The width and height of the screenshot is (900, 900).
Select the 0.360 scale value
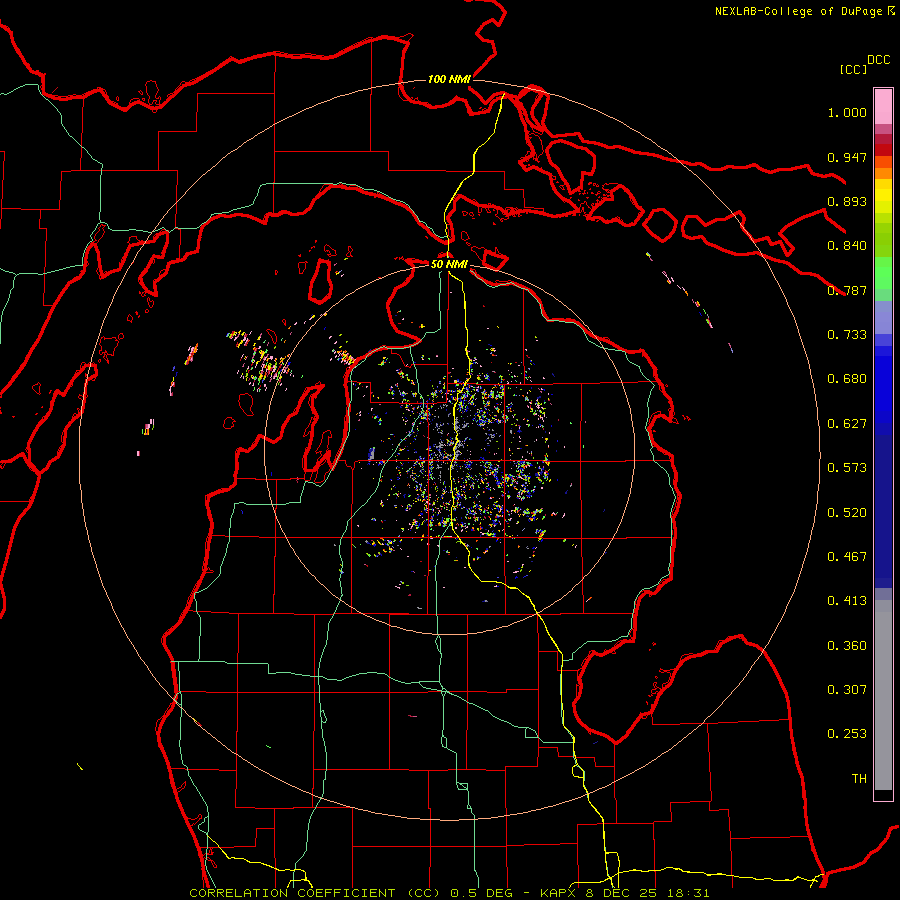point(847,646)
